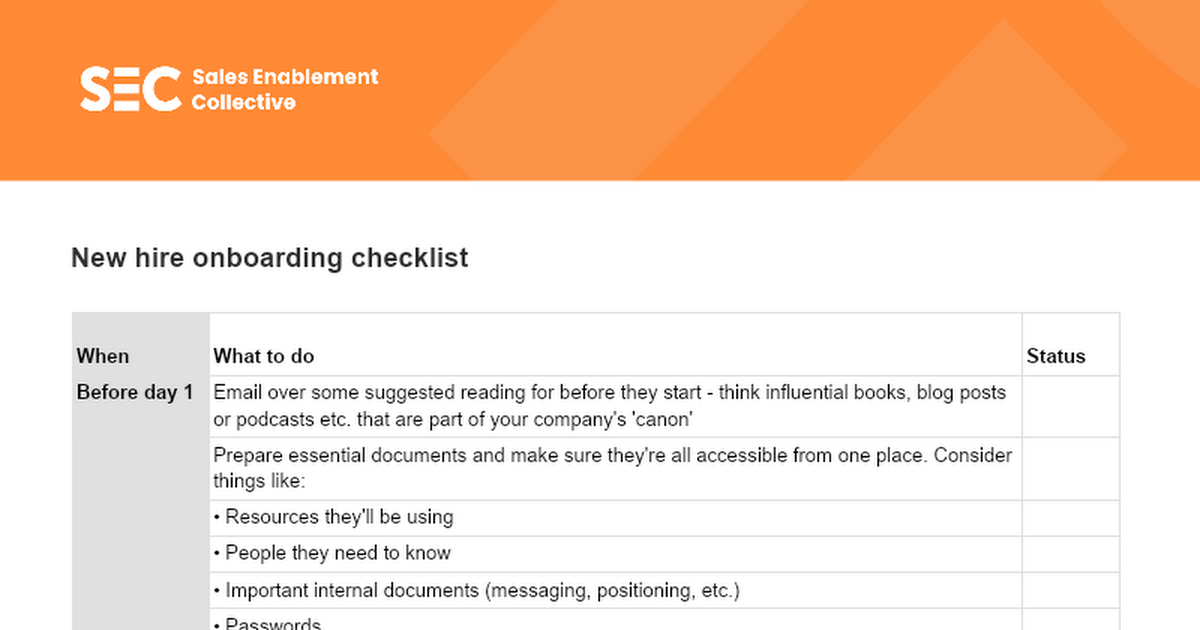
Task: Select the Before day 1 cell
Action: click(135, 392)
